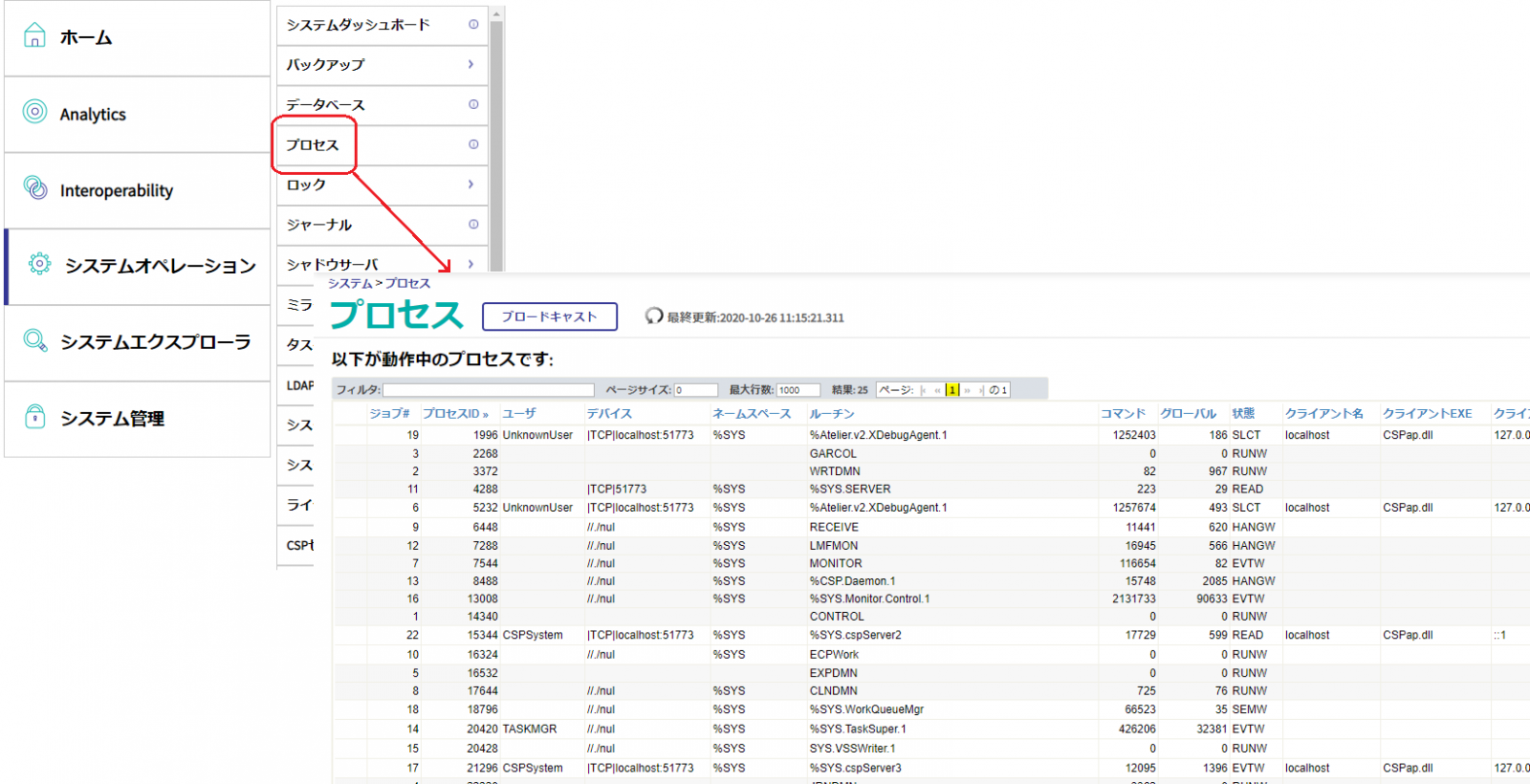The width and height of the screenshot is (1530, 784).
Task: Click info icon beside プロセス menu item
Action: point(473,144)
